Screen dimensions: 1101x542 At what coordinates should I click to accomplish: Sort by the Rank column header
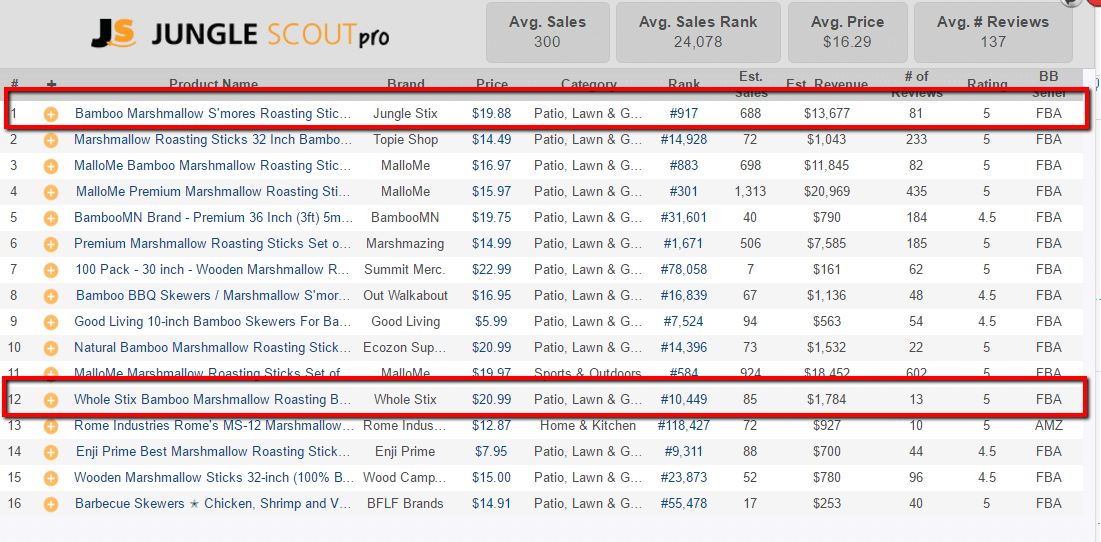684,84
